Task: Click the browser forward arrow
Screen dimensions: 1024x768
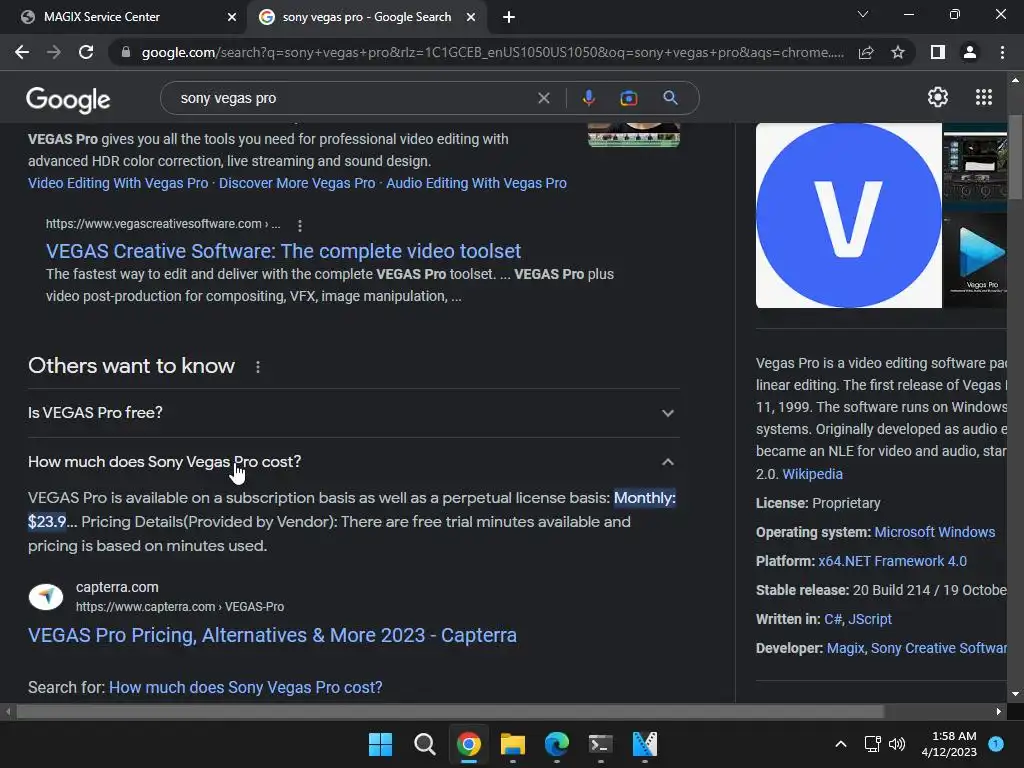Action: tap(54, 52)
